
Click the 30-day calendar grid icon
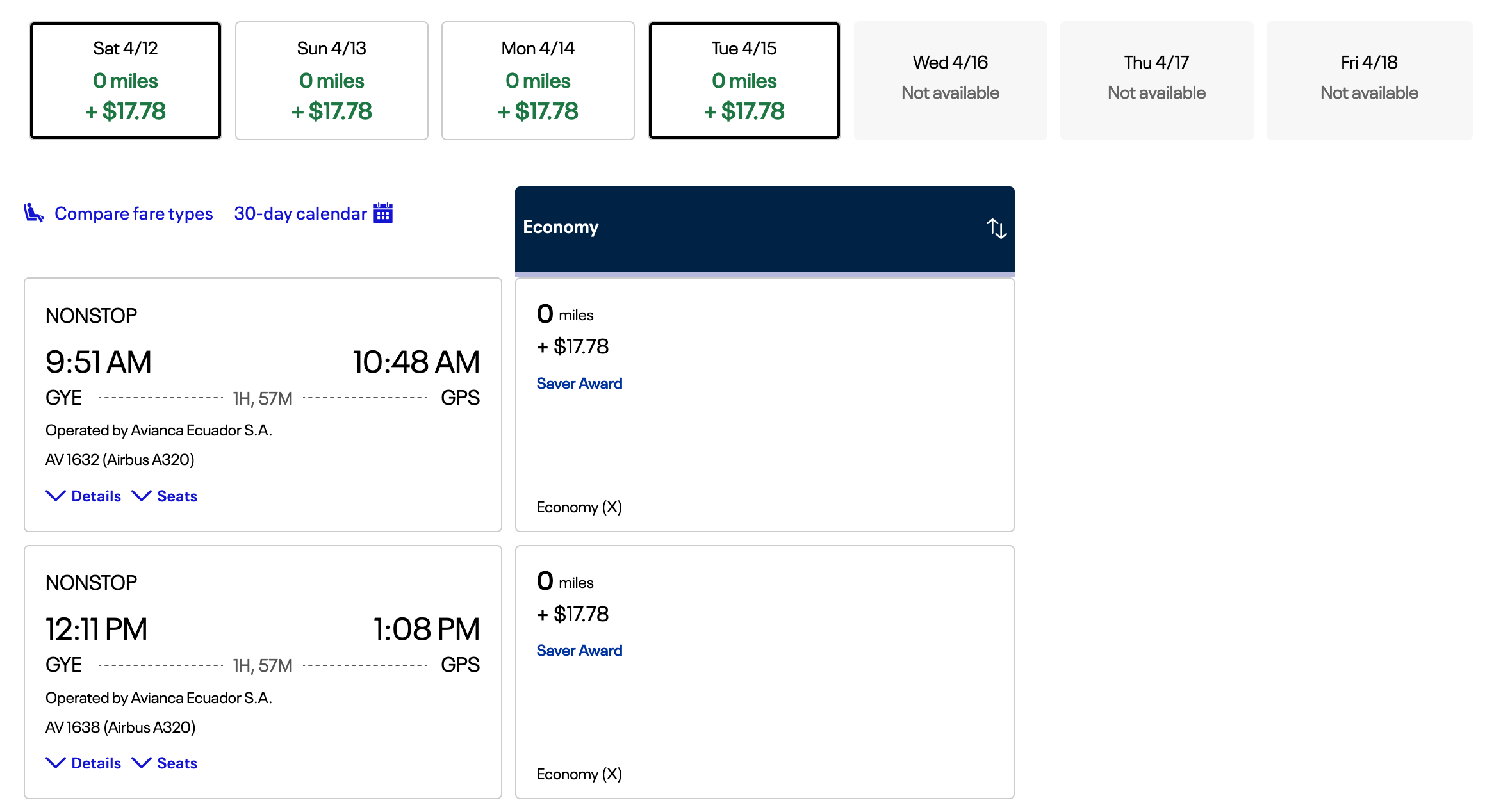pyautogui.click(x=383, y=213)
